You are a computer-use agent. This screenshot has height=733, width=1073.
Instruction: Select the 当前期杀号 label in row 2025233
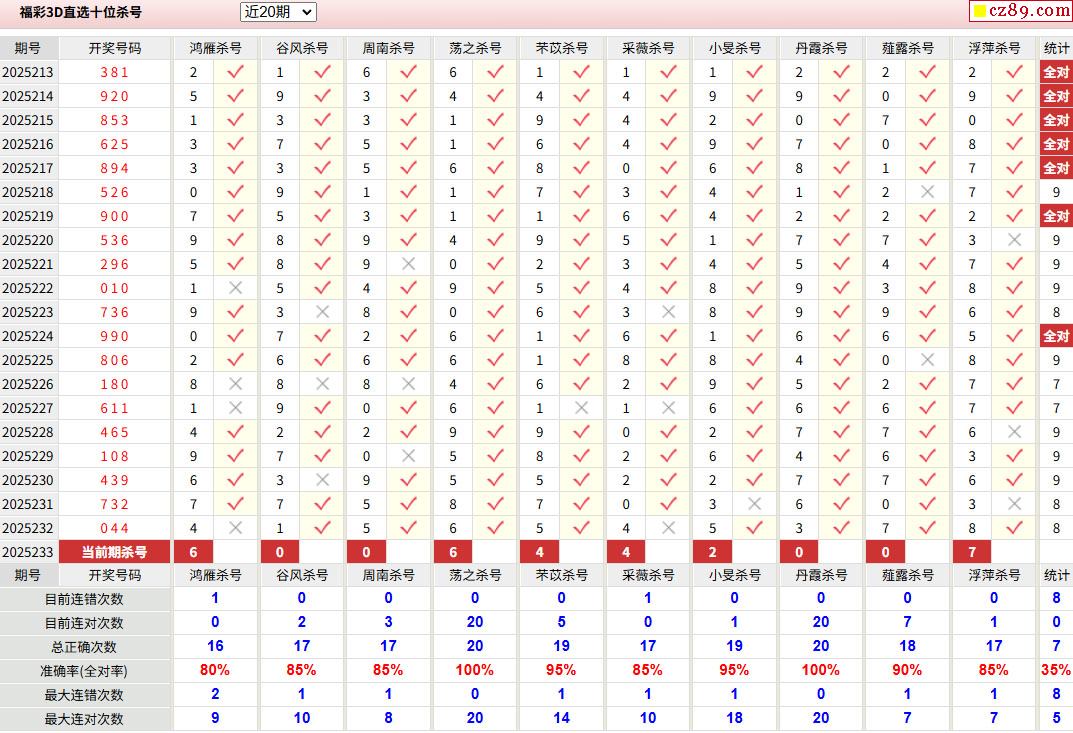[114, 552]
